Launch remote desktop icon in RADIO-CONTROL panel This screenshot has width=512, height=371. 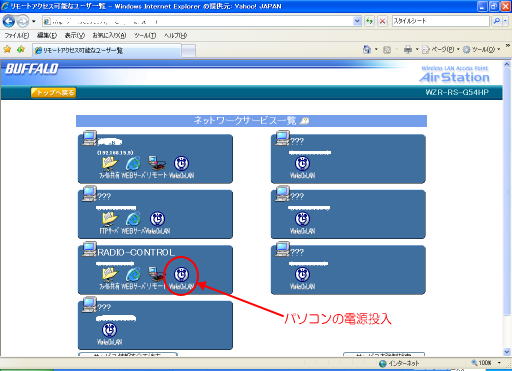(x=157, y=274)
